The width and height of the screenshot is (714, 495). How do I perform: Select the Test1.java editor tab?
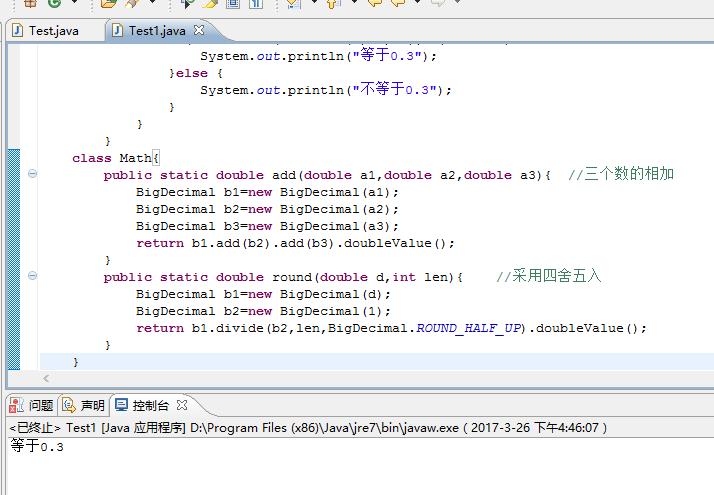tap(157, 30)
